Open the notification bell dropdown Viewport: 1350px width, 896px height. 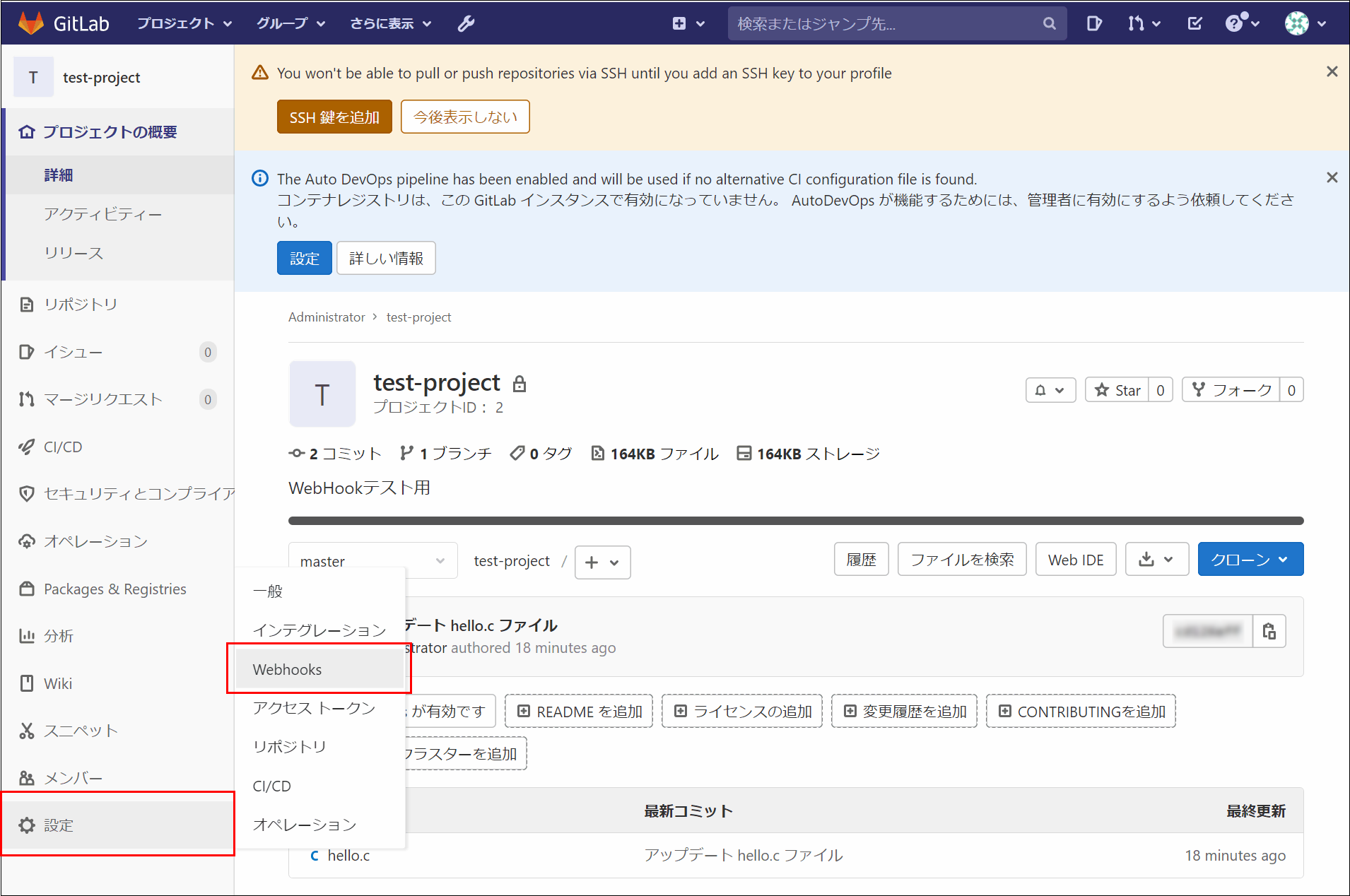(1050, 390)
